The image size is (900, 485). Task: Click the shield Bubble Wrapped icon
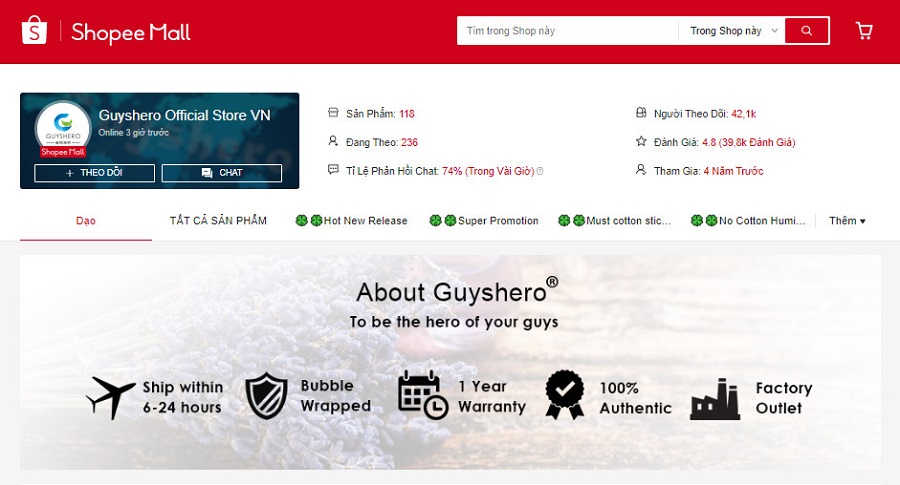pos(266,396)
